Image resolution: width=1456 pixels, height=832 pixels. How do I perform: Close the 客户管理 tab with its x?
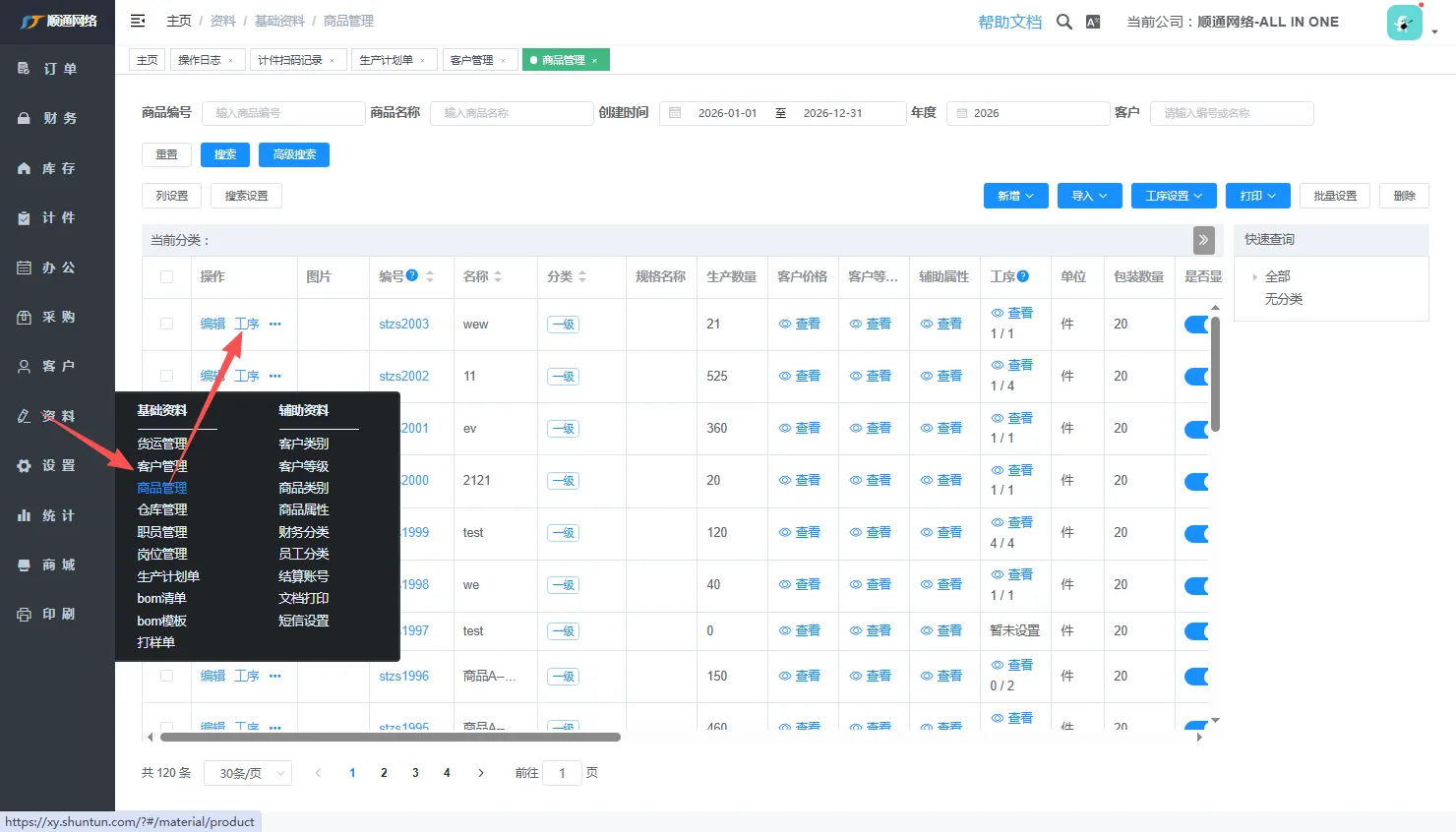pos(503,61)
